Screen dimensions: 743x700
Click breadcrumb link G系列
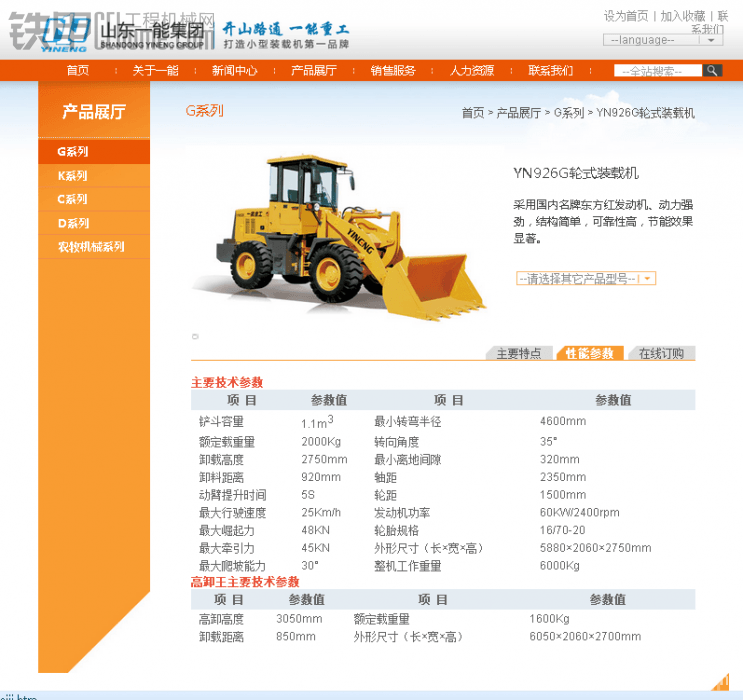click(569, 113)
